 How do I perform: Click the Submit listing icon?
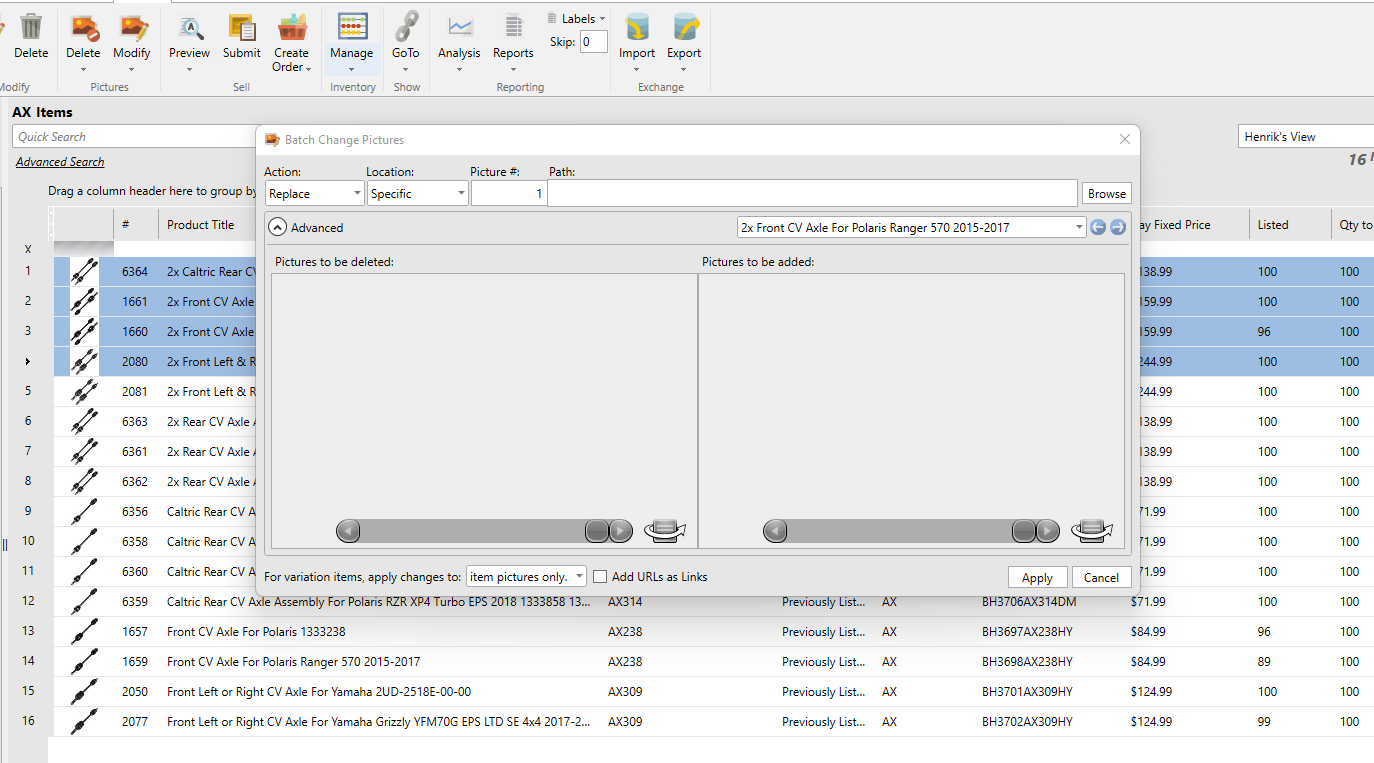tap(242, 28)
